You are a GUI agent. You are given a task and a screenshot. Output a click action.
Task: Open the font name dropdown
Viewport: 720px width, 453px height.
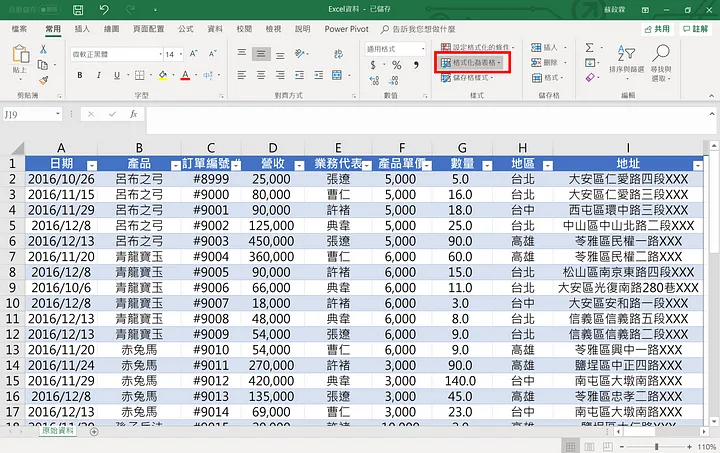coord(160,54)
